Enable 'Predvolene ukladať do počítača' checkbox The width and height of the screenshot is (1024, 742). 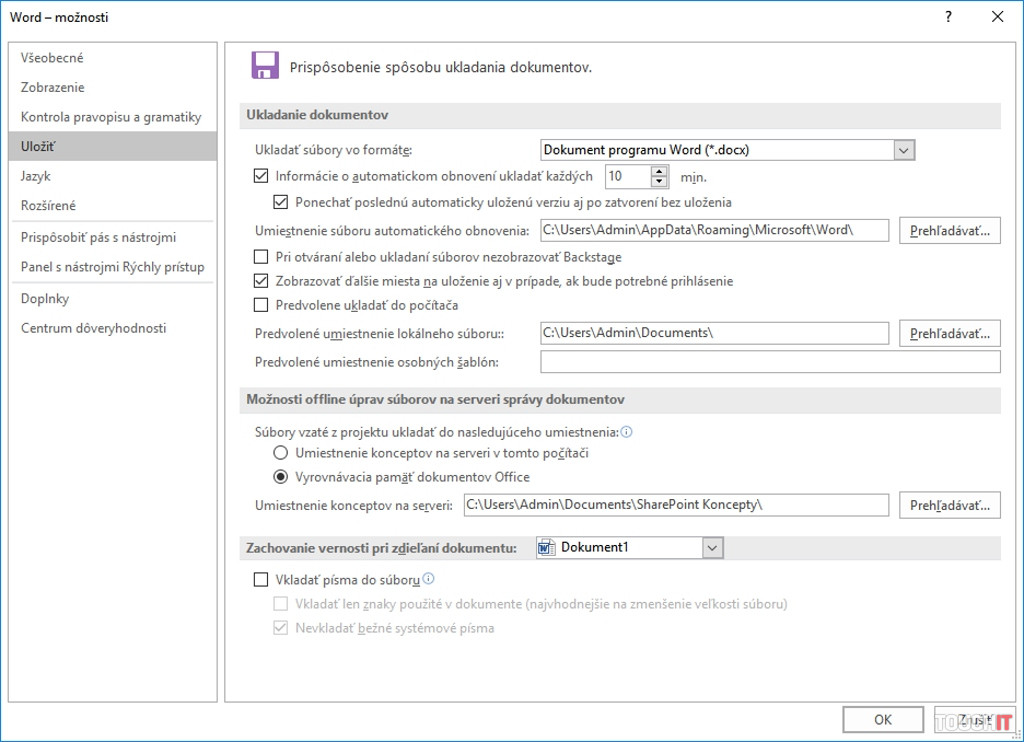click(x=262, y=305)
